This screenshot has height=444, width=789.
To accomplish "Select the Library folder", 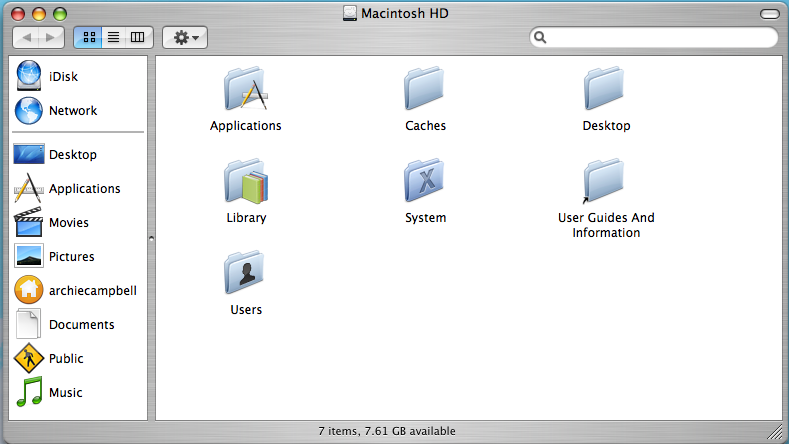I will pos(246,181).
